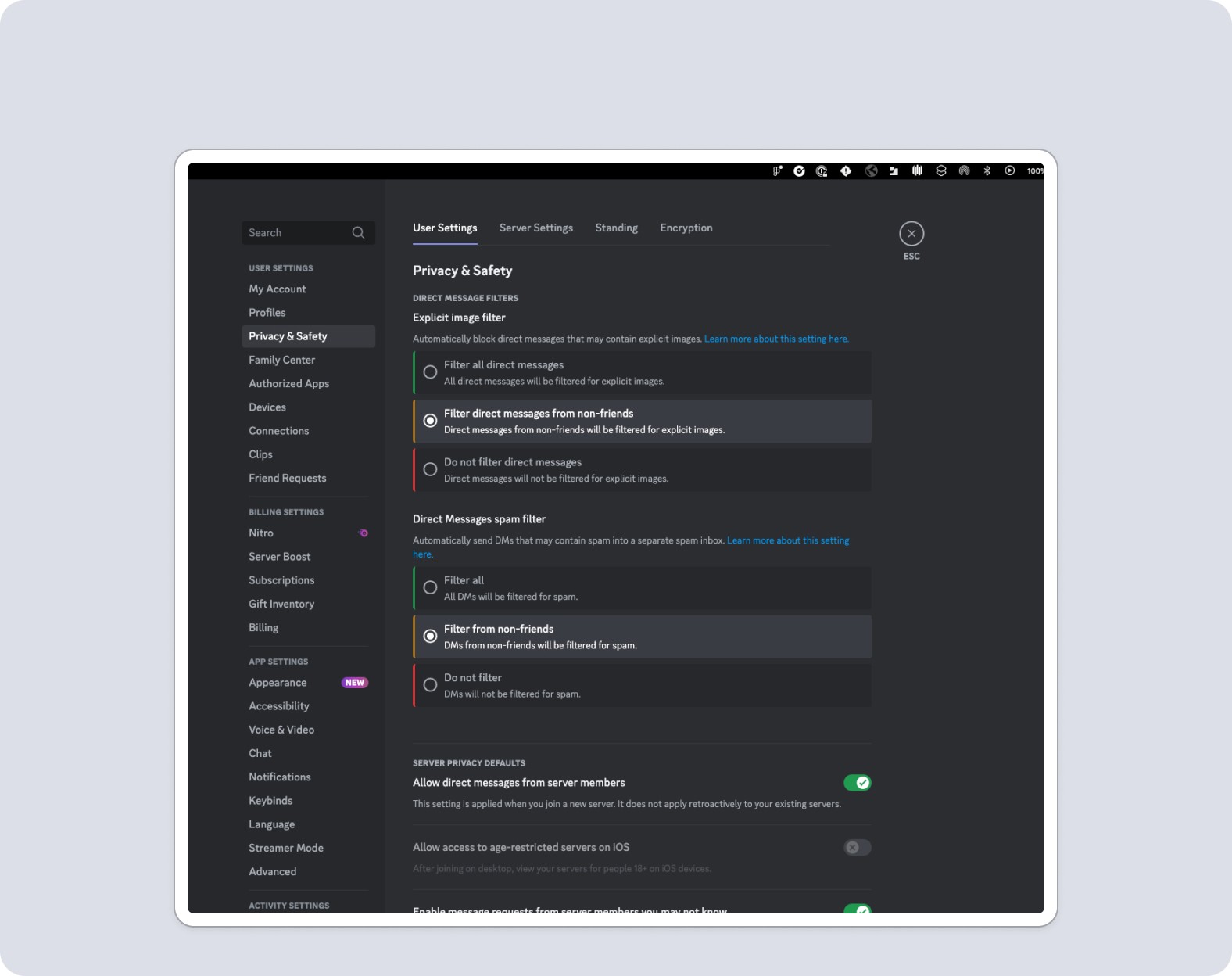Viewport: 1232px width, 976px height.
Task: Click the diamond alert icon in menu bar
Action: click(x=846, y=170)
